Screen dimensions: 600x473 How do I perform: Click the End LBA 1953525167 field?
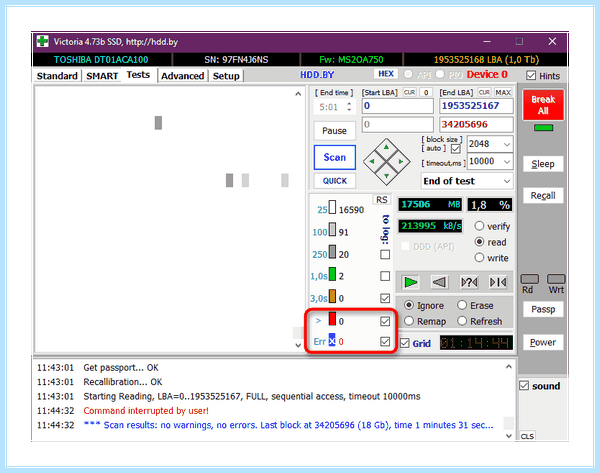click(476, 106)
